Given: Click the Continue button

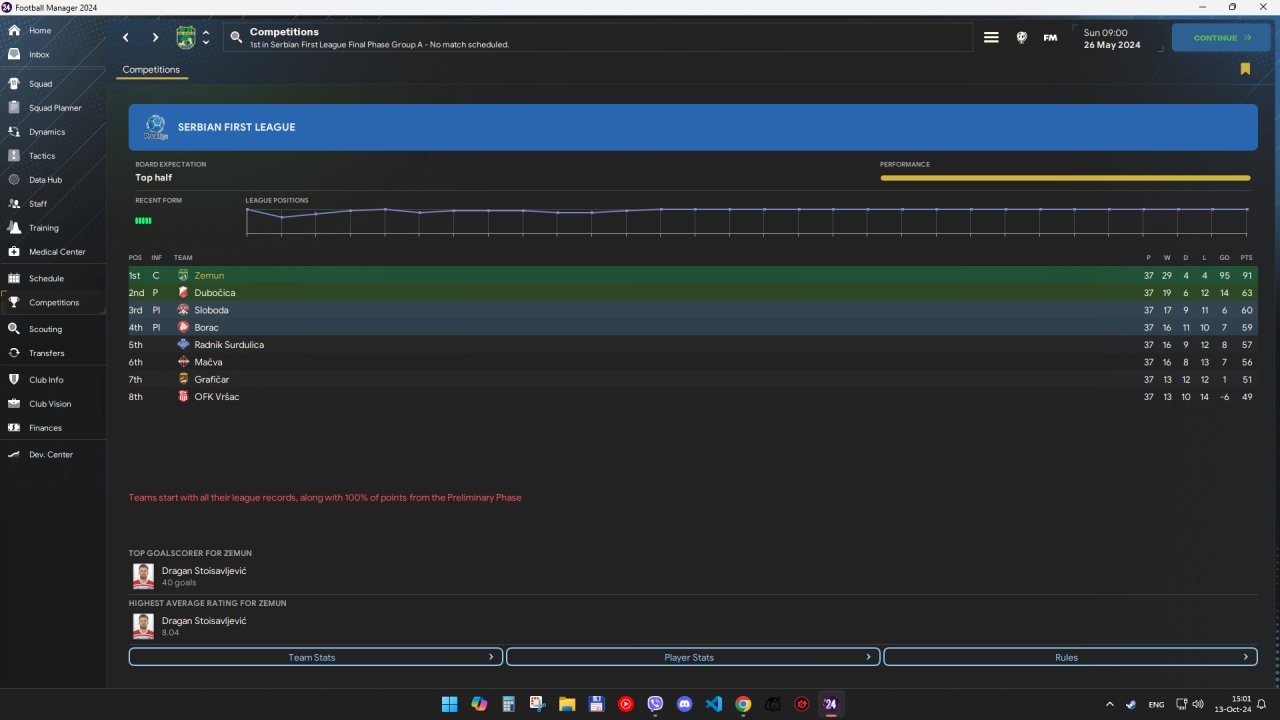Looking at the screenshot, I should pos(1221,38).
